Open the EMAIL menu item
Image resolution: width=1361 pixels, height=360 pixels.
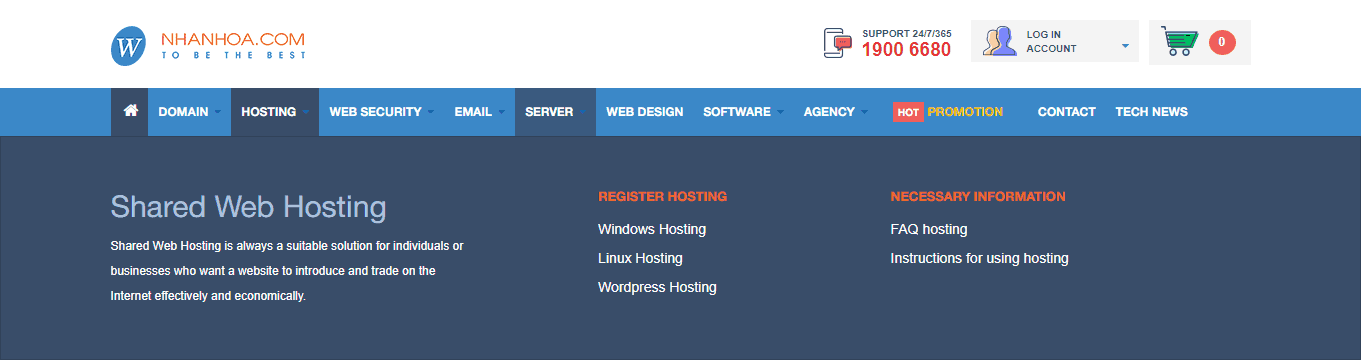pyautogui.click(x=473, y=112)
